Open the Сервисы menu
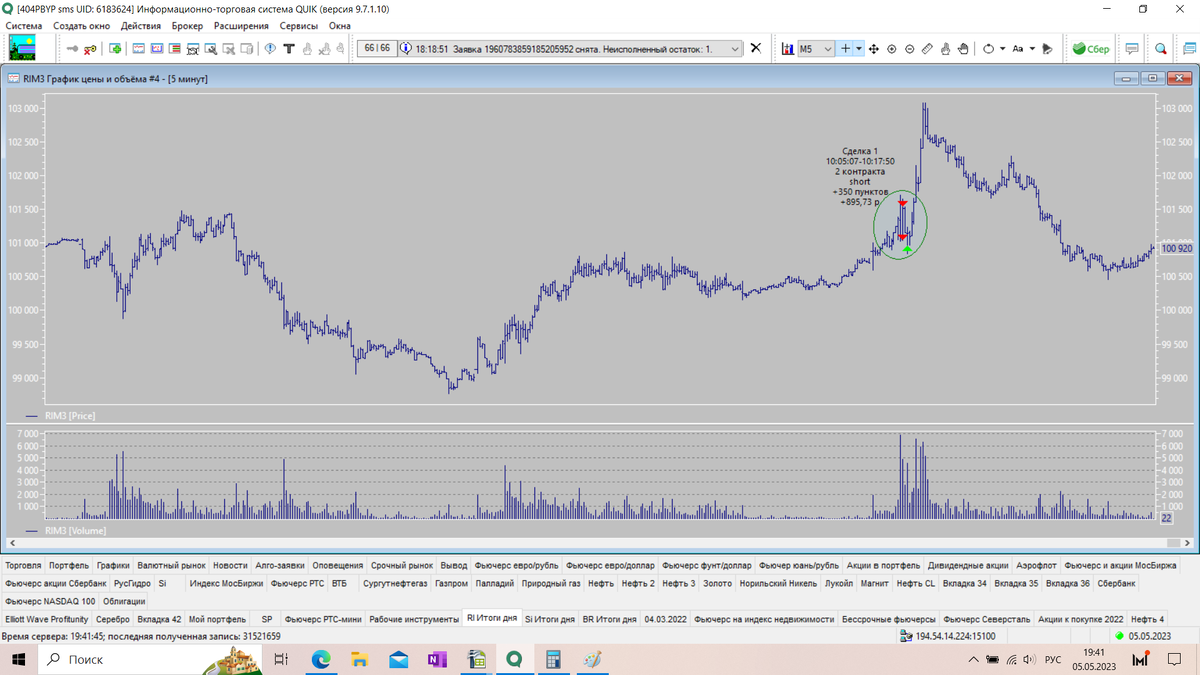 click(299, 25)
